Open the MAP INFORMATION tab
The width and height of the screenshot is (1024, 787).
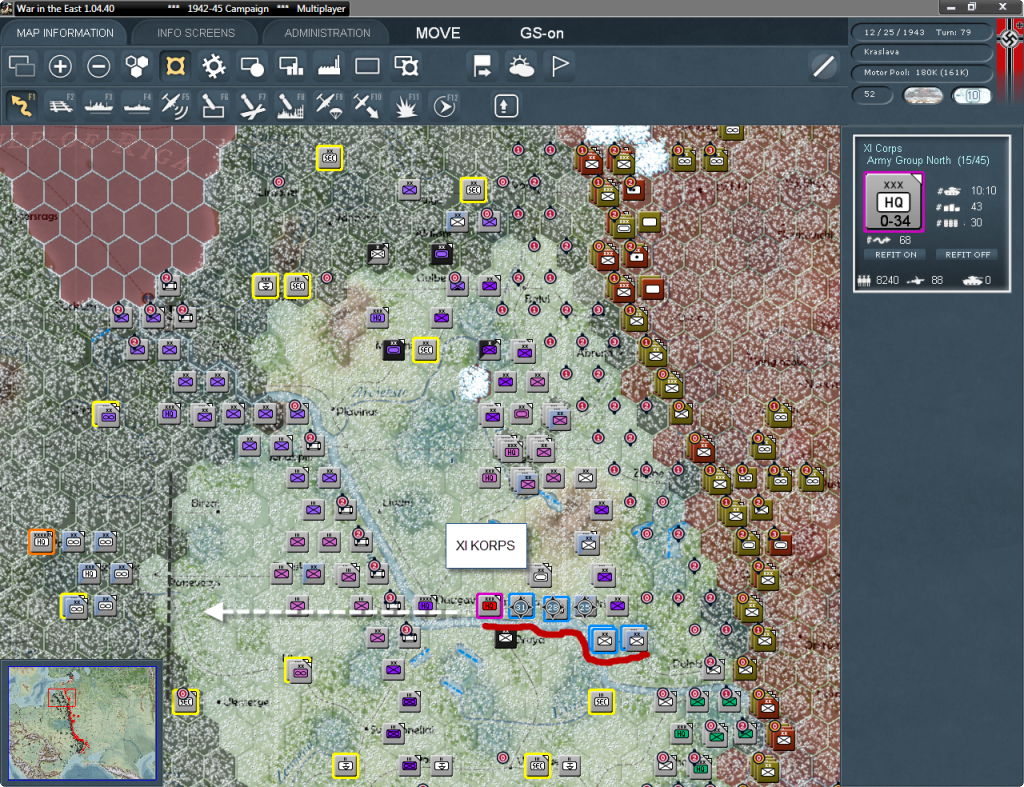65,33
